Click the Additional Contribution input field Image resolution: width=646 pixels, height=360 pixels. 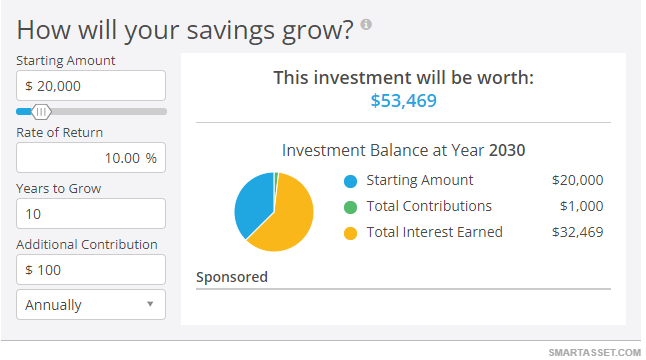[x=91, y=270]
